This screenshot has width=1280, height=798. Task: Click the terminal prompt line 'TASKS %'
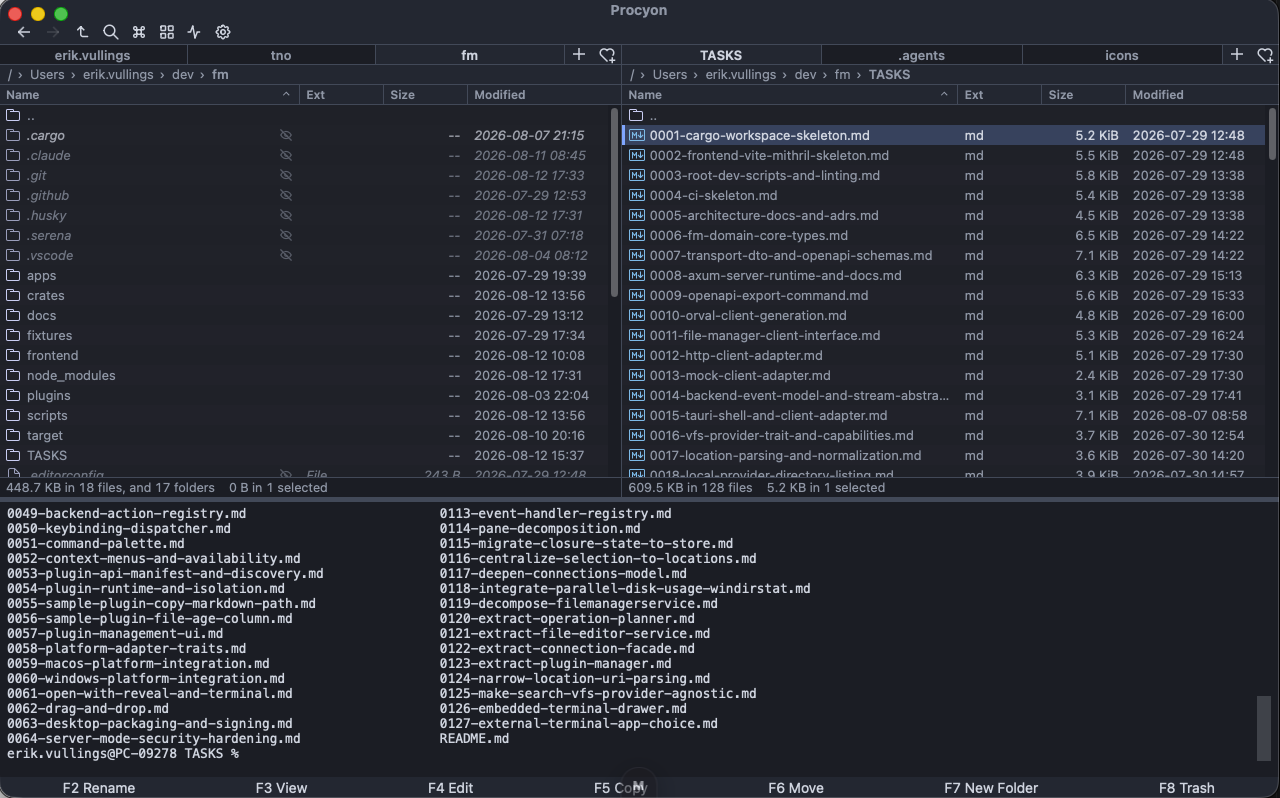click(123, 753)
